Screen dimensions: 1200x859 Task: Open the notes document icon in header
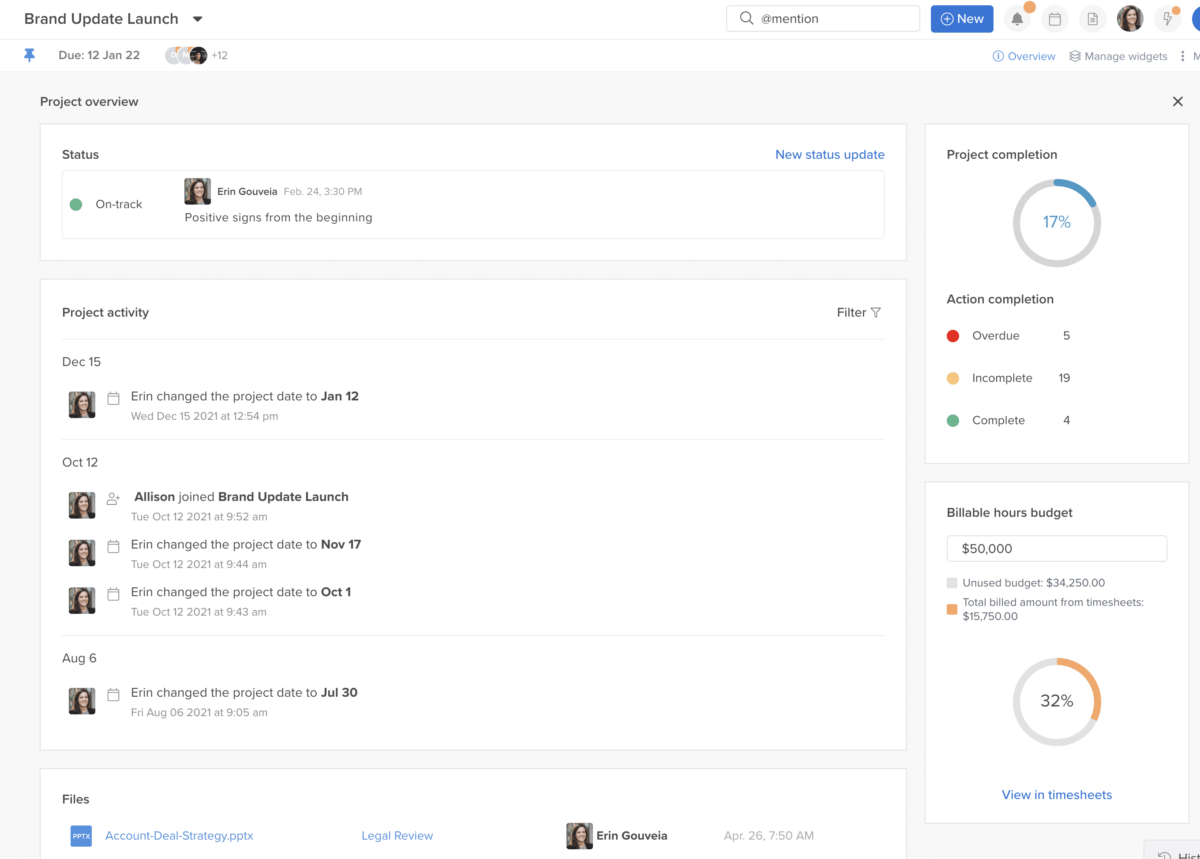(x=1092, y=18)
